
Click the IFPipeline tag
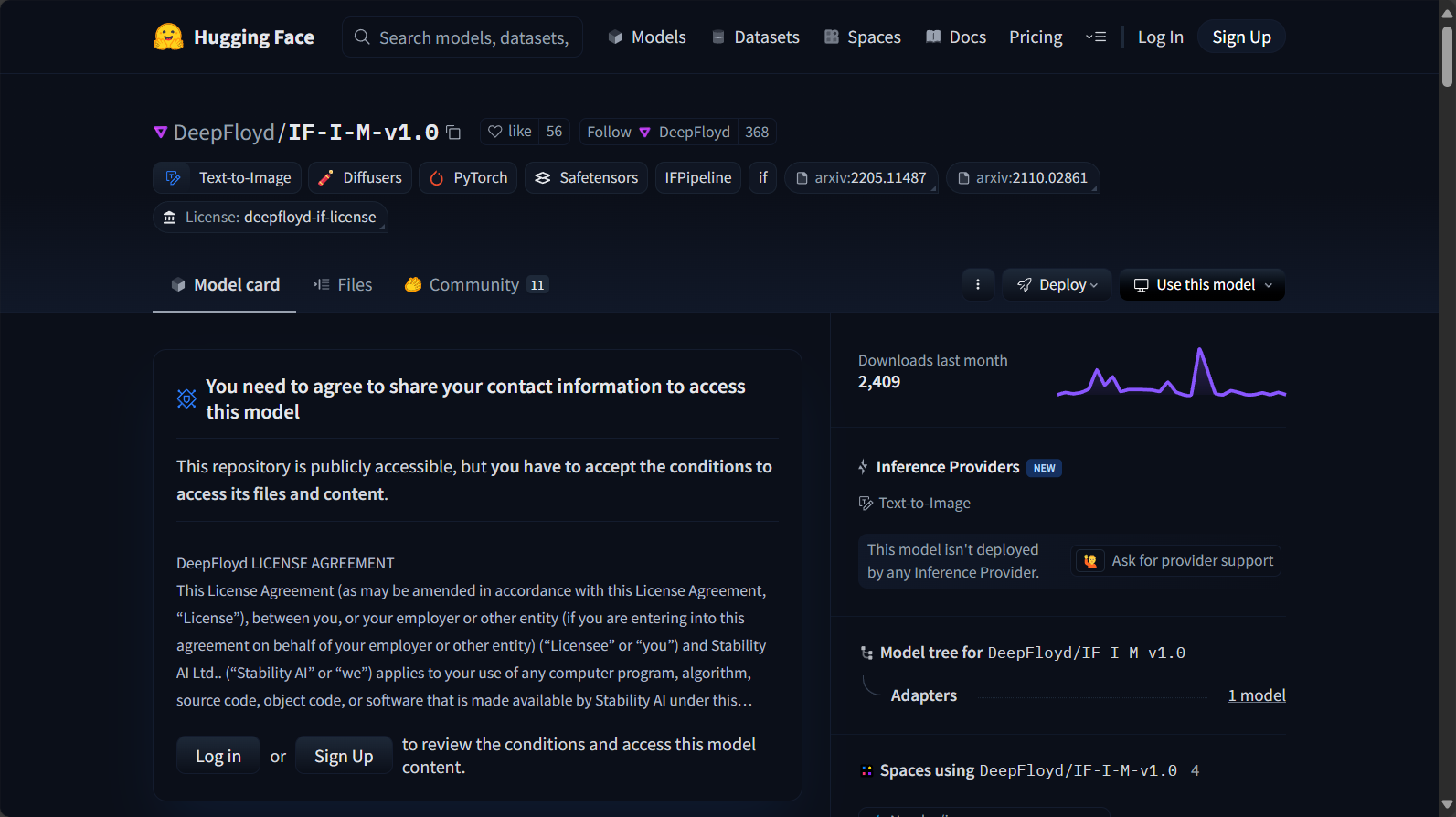pyautogui.click(x=698, y=178)
